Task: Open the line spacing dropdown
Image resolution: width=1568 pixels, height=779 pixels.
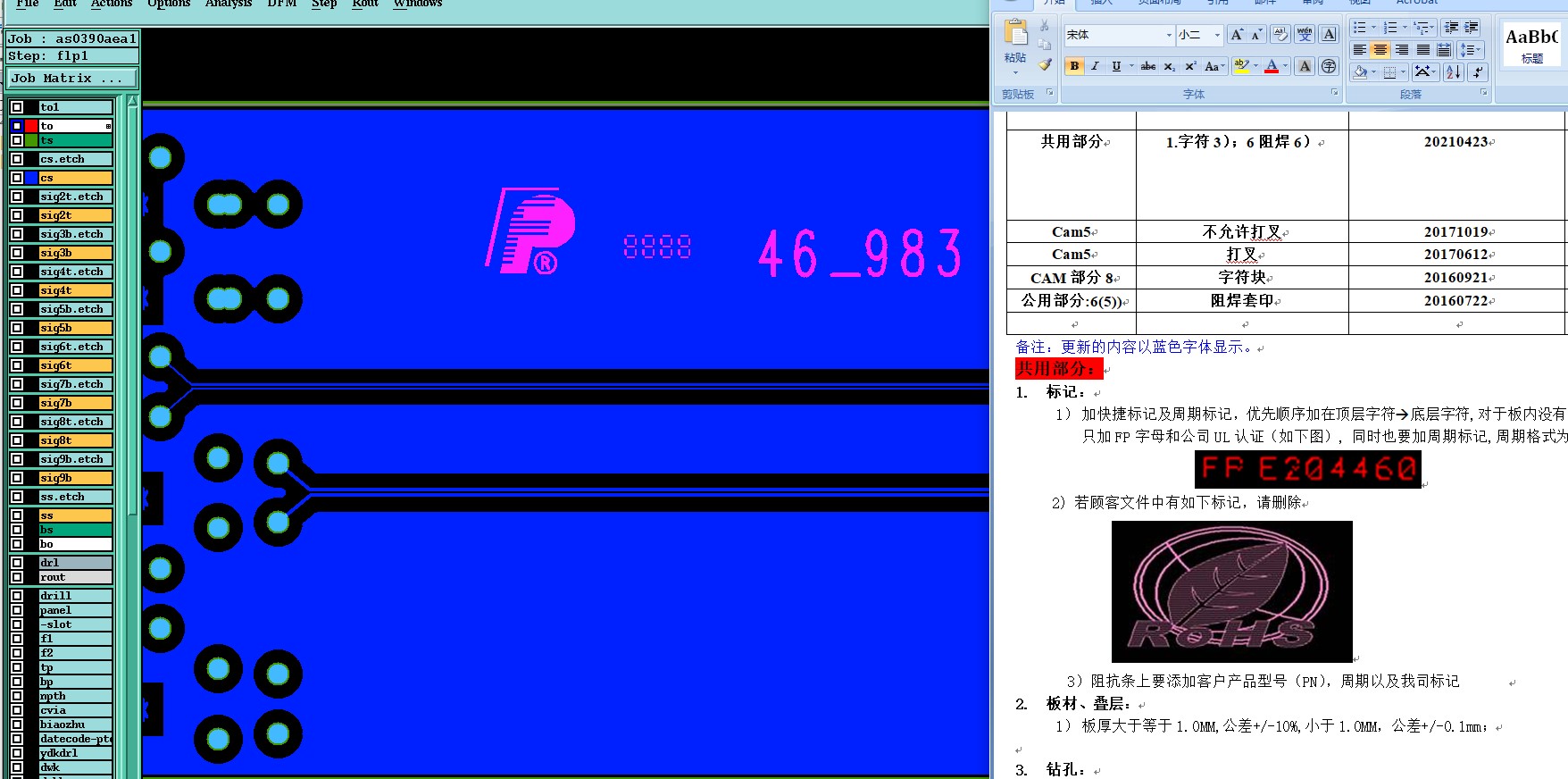Action: click(x=1470, y=50)
